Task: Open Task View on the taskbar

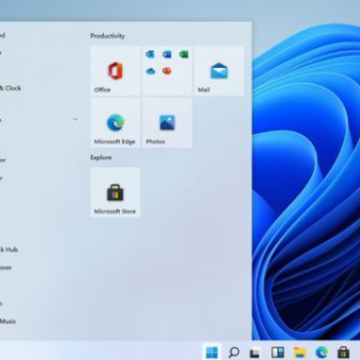Action: (x=255, y=353)
